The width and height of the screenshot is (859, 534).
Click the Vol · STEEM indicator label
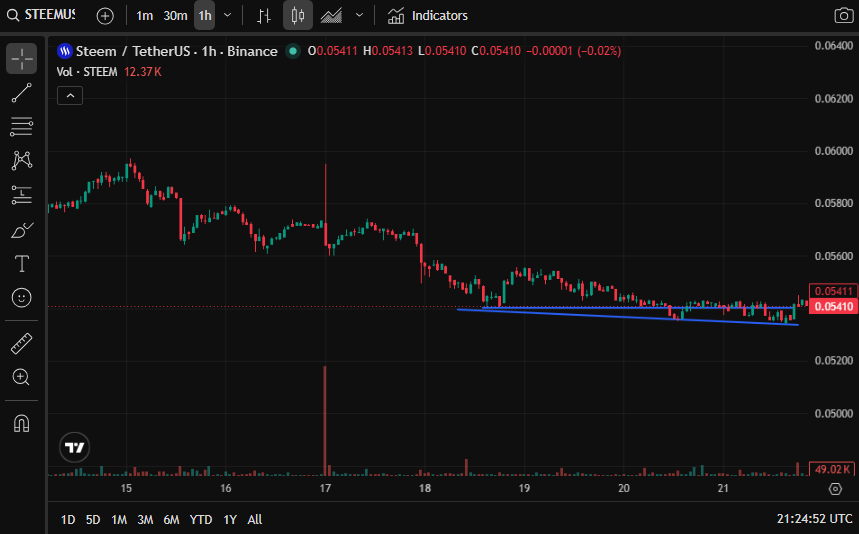(87, 72)
